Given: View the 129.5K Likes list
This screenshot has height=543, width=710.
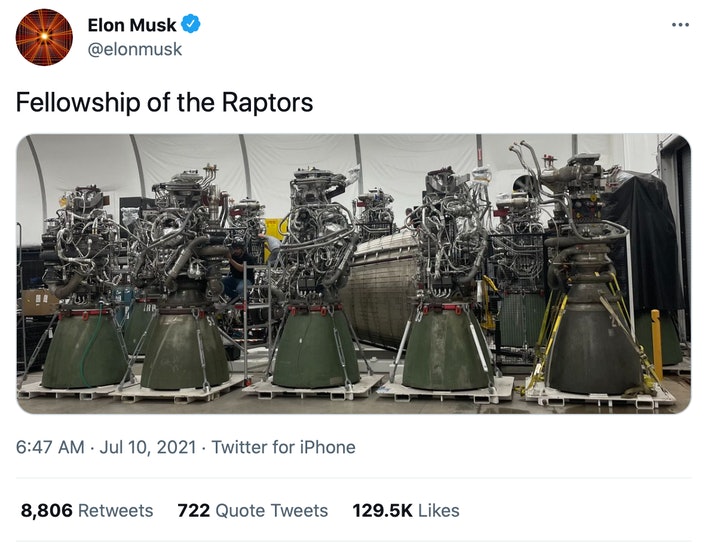Looking at the screenshot, I should tap(406, 510).
